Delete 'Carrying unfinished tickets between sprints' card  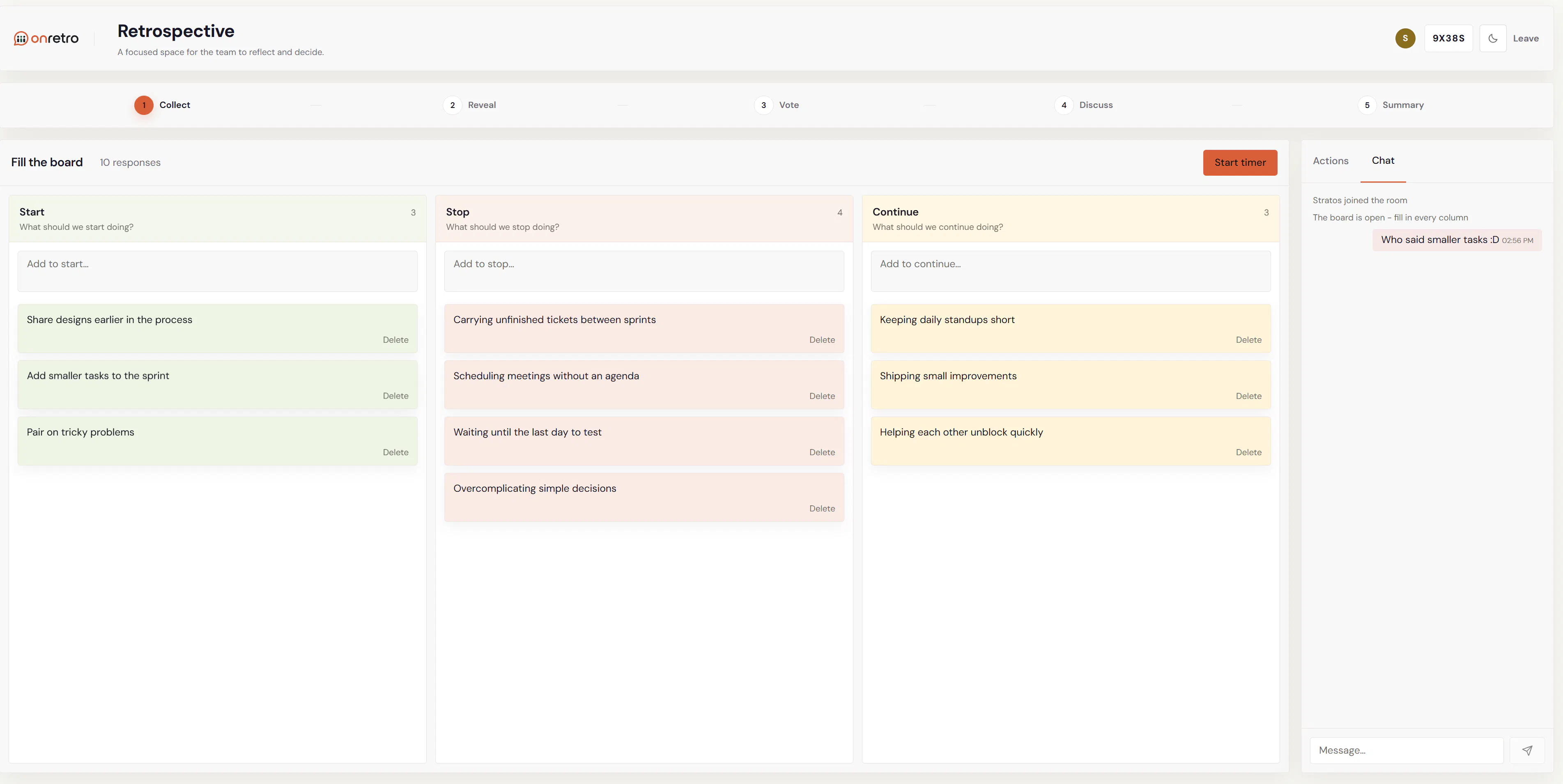tap(822, 339)
